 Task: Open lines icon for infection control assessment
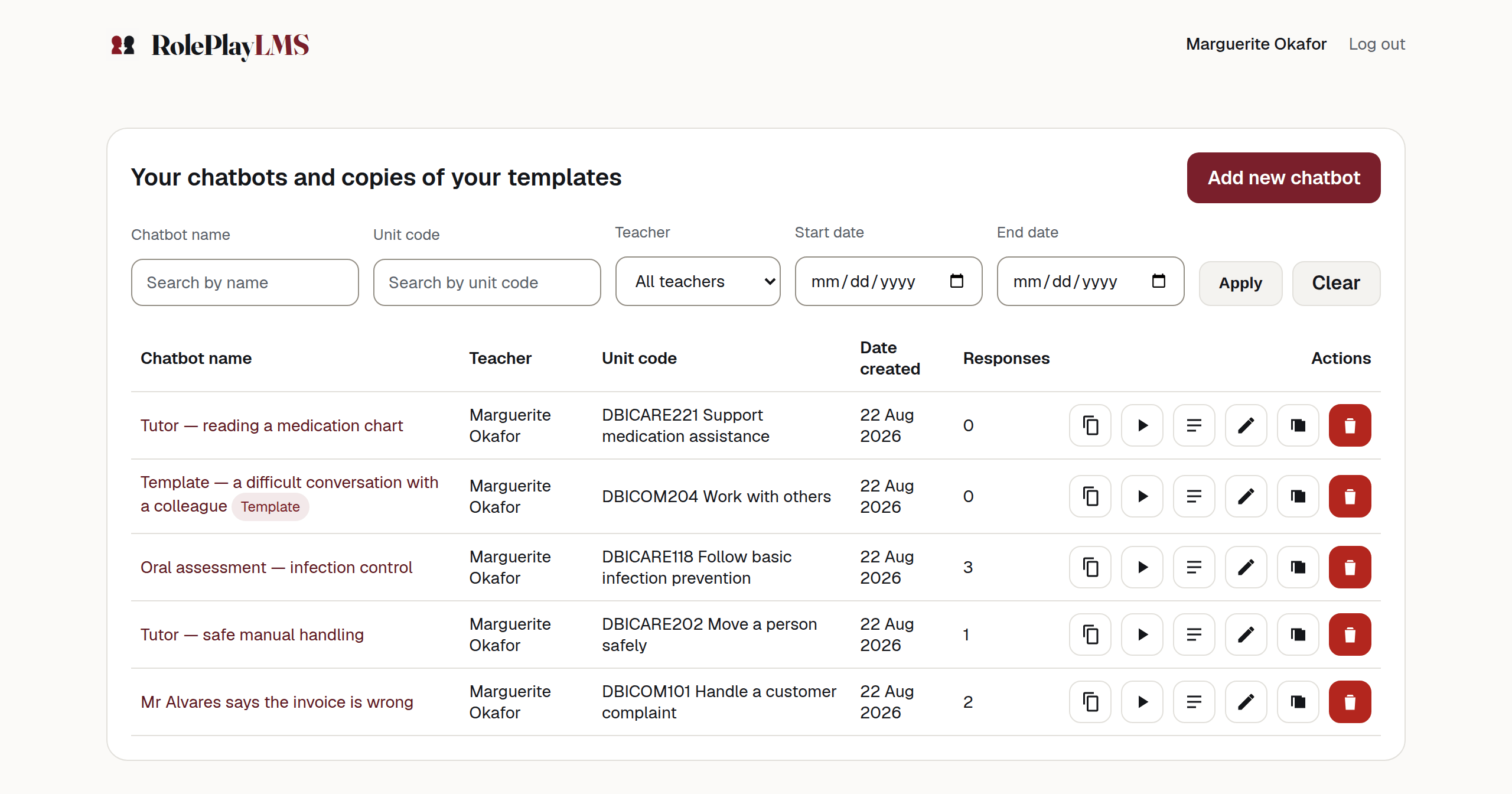[x=1194, y=567]
